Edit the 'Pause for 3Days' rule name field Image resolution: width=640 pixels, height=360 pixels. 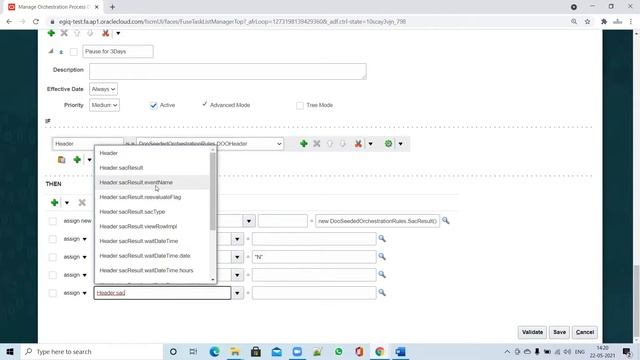118,51
